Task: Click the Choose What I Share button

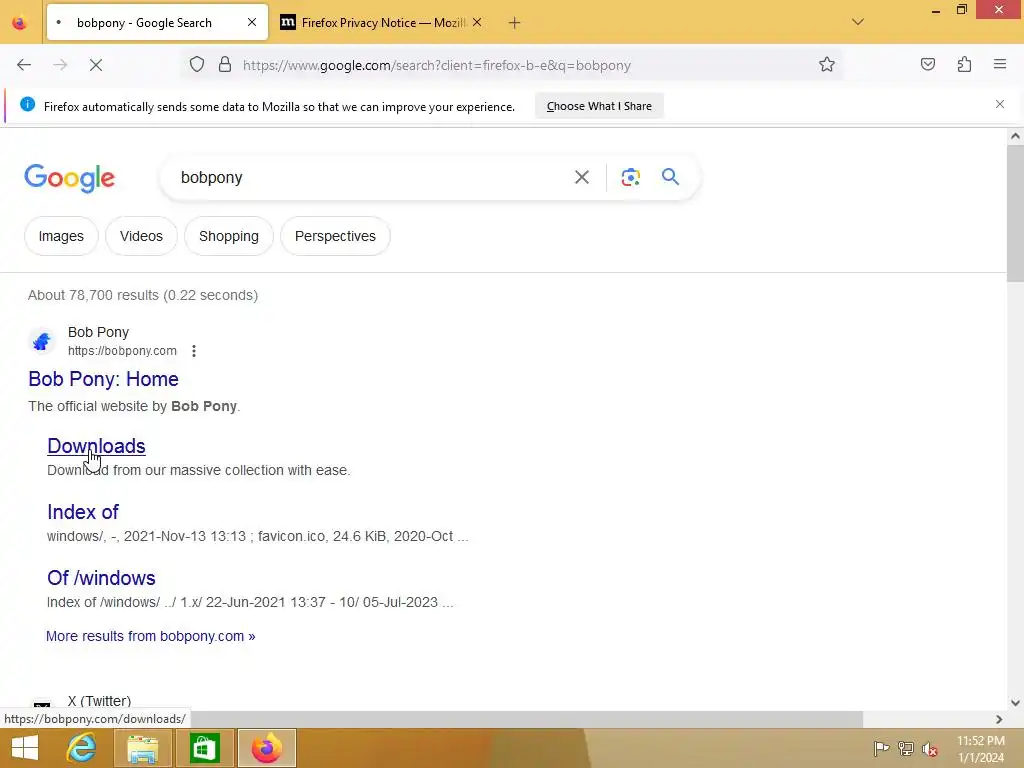Action: (x=600, y=106)
